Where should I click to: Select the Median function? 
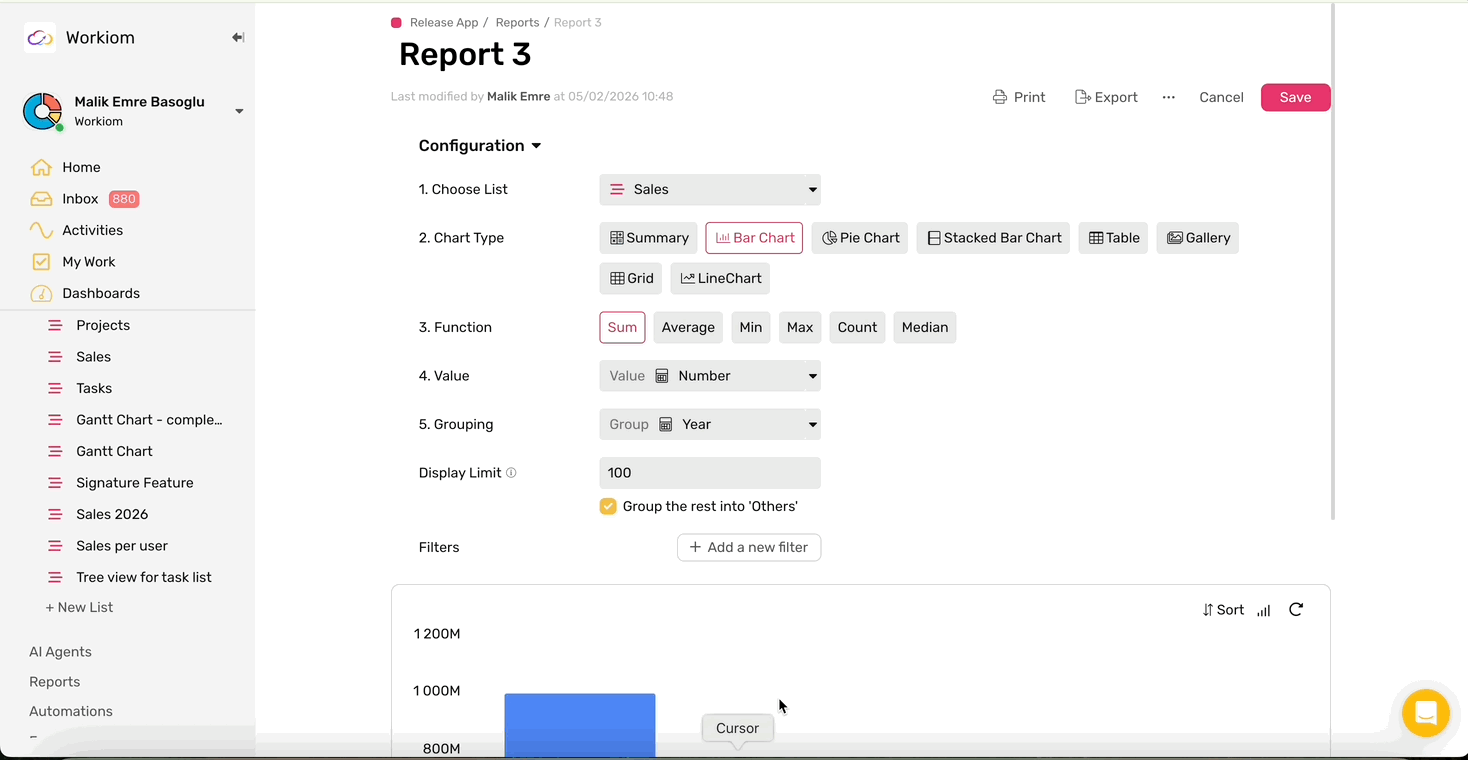[x=925, y=327]
